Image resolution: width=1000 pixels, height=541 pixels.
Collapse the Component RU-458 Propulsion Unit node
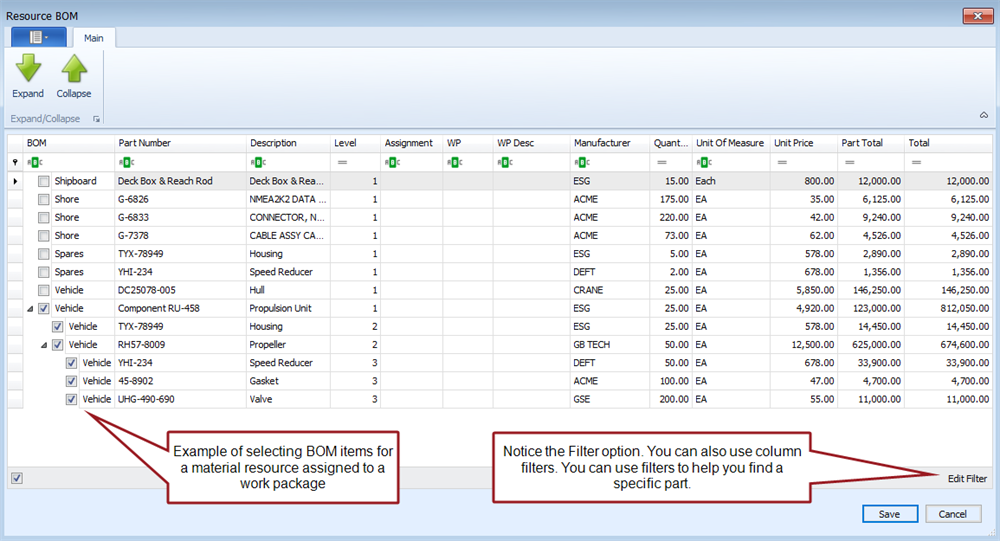(30, 309)
